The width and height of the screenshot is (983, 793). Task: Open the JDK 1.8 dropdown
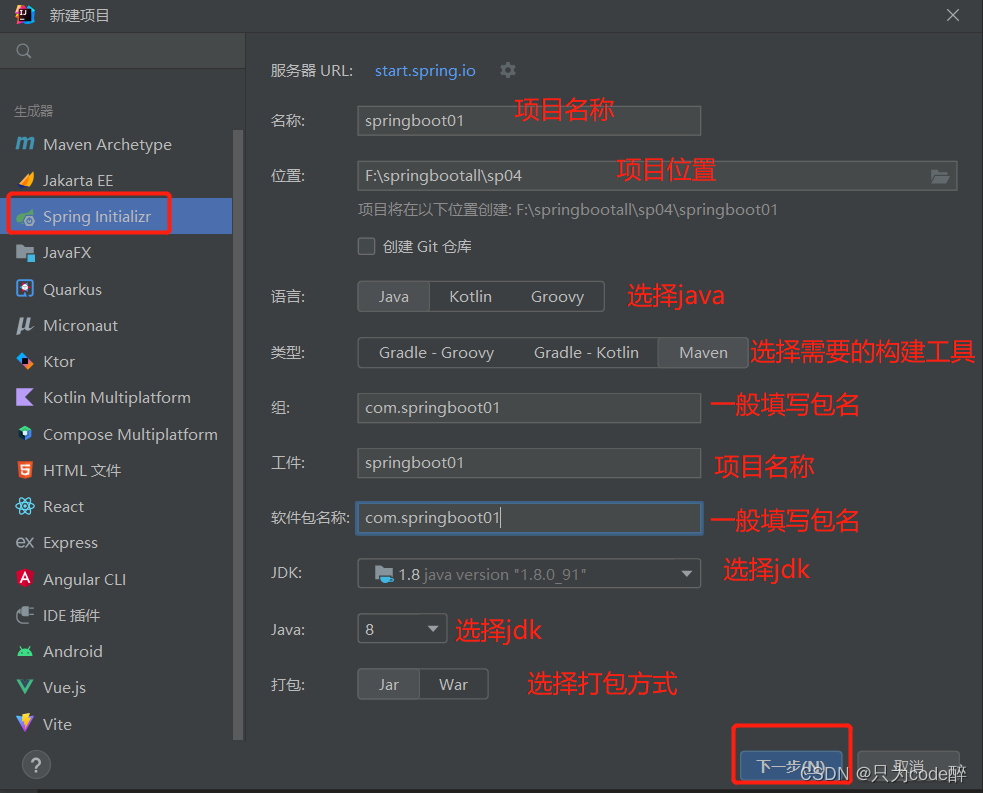coord(529,574)
